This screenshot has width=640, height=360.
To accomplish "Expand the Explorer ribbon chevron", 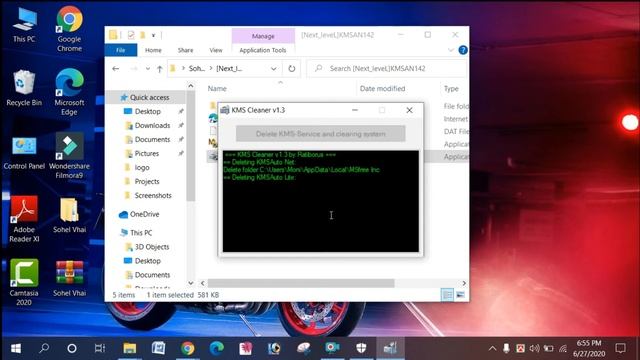I will click(x=451, y=50).
